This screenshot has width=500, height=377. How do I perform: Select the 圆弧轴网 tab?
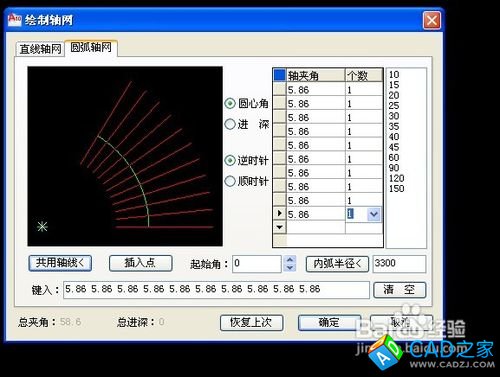91,48
